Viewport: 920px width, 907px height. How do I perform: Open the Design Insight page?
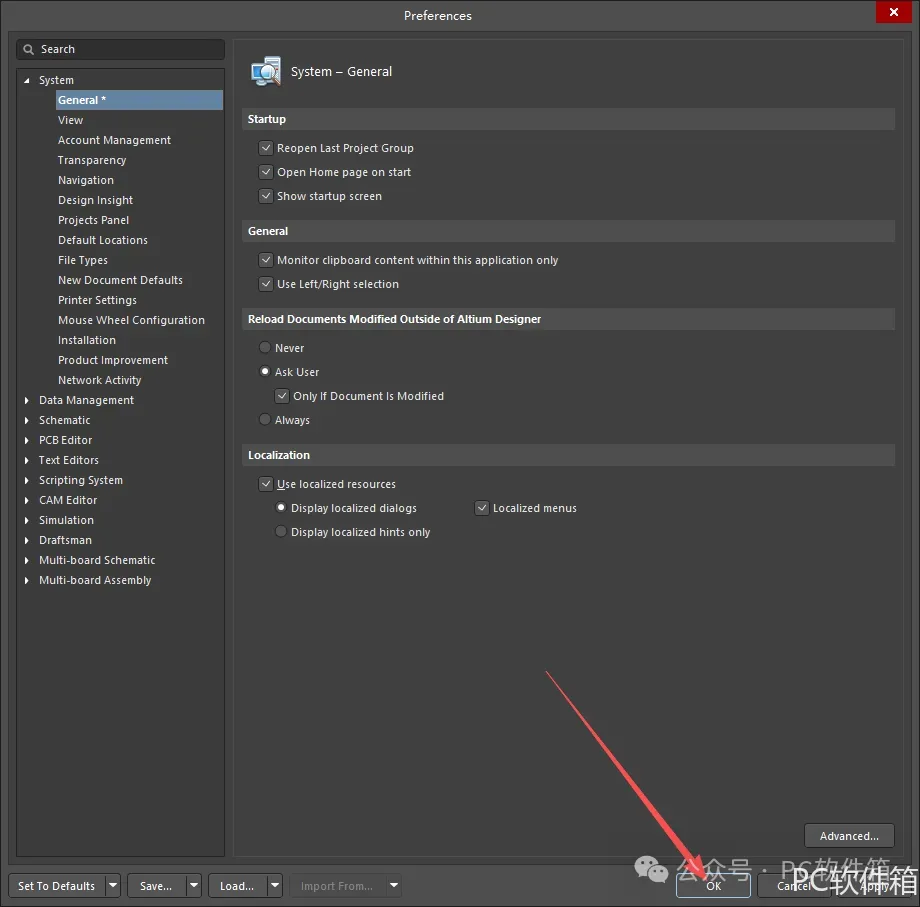tap(96, 200)
